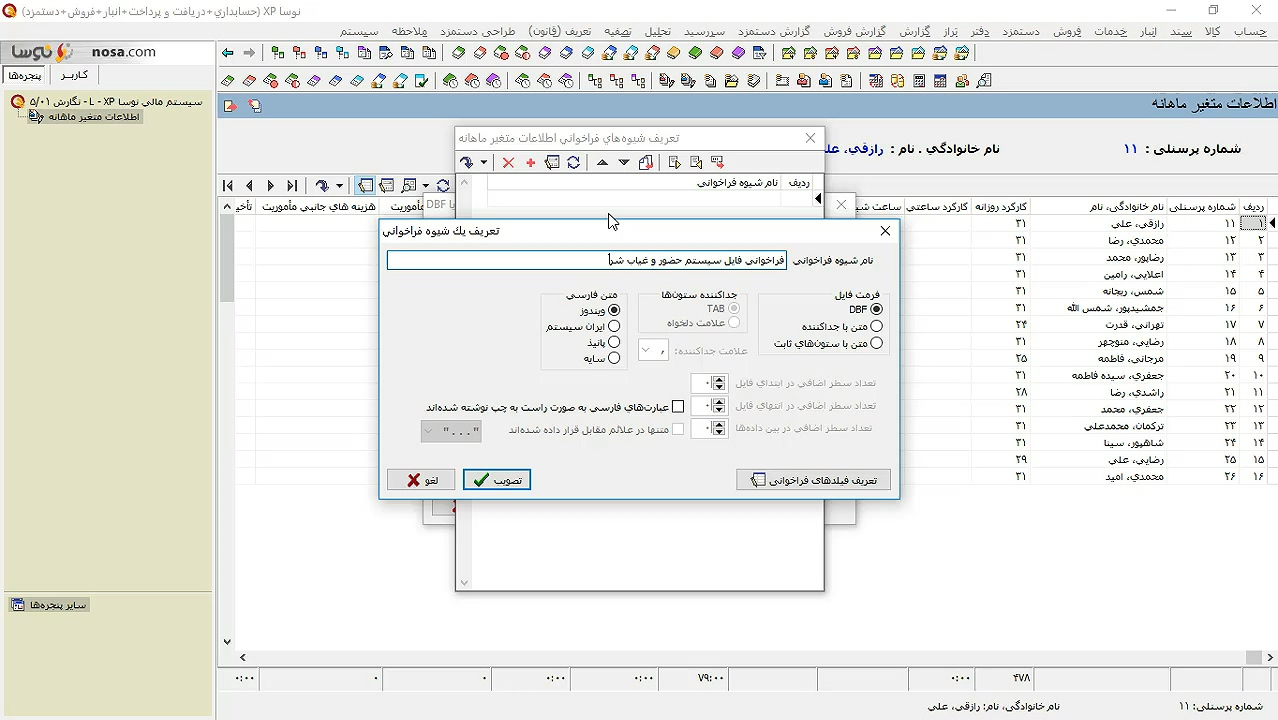Expand dropdown arrow beside import toolbar's first icon
Screen dimensions: 1278x720
484,163
